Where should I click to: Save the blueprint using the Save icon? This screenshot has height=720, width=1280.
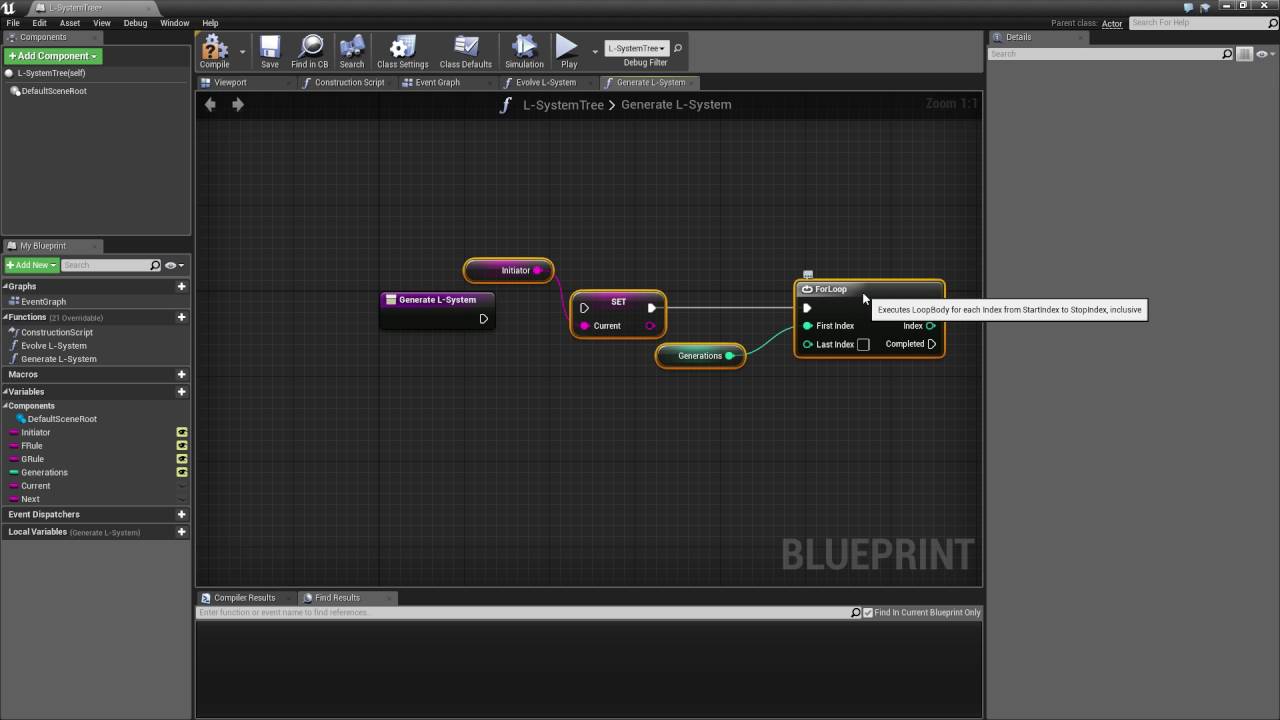coord(270,52)
